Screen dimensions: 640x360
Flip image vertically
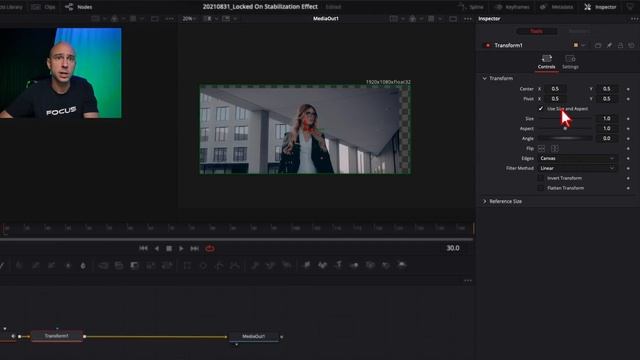pyautogui.click(x=554, y=149)
